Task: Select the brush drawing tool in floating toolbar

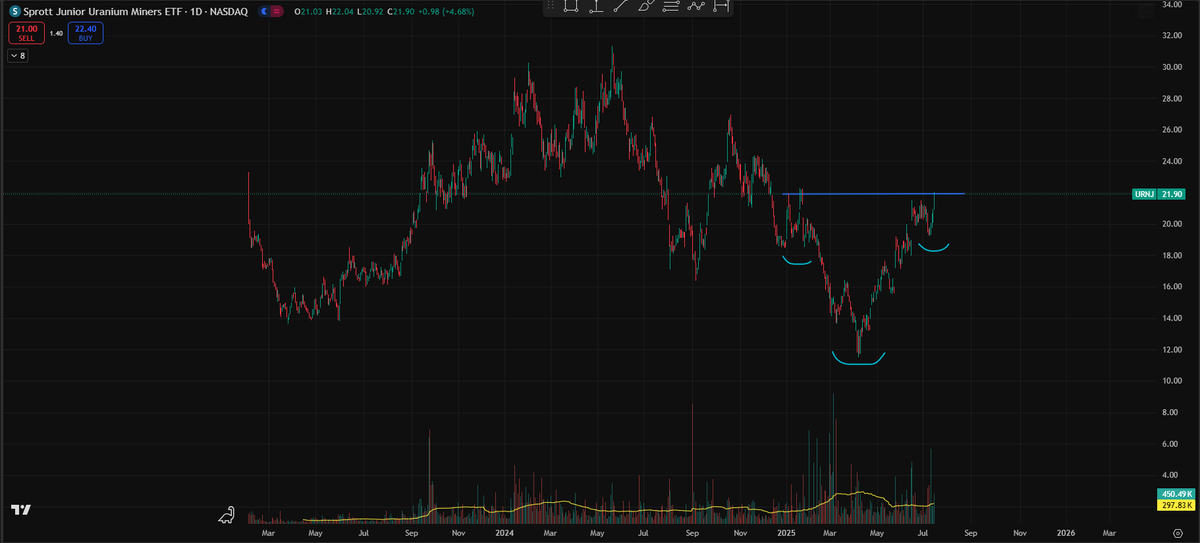Action: pyautogui.click(x=645, y=5)
